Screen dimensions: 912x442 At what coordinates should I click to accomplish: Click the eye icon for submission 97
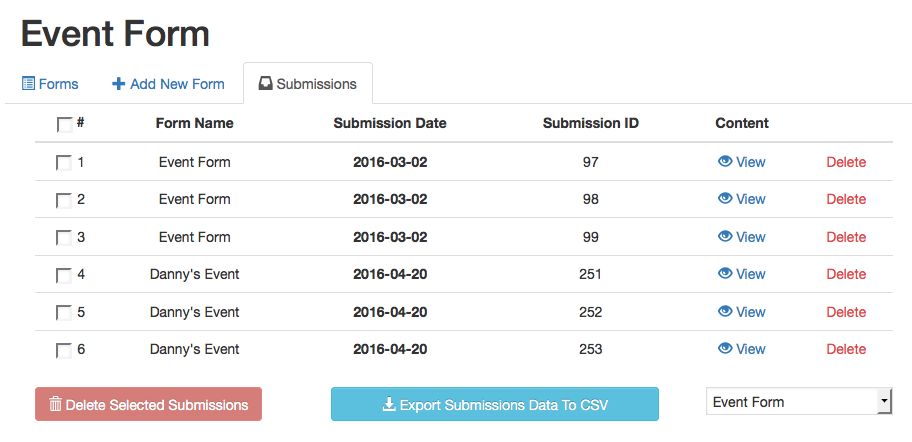[725, 161]
